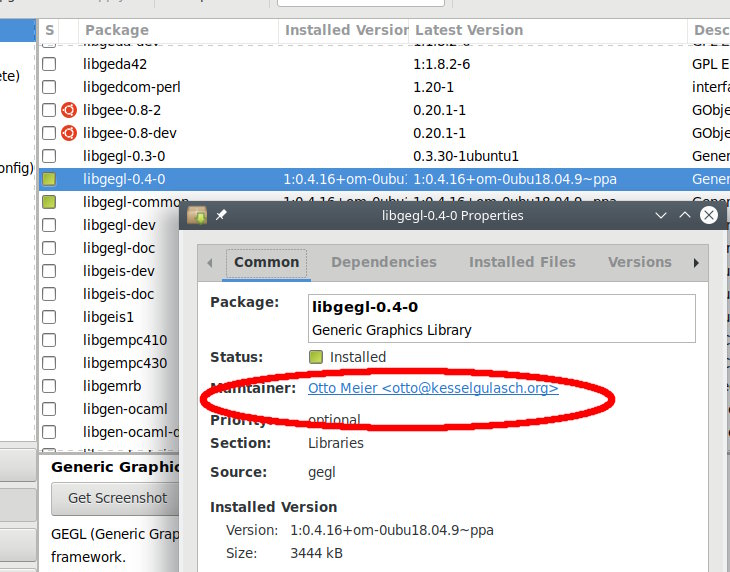Image resolution: width=730 pixels, height=572 pixels.
Task: Click the Size value 3444 kB
Action: click(316, 553)
